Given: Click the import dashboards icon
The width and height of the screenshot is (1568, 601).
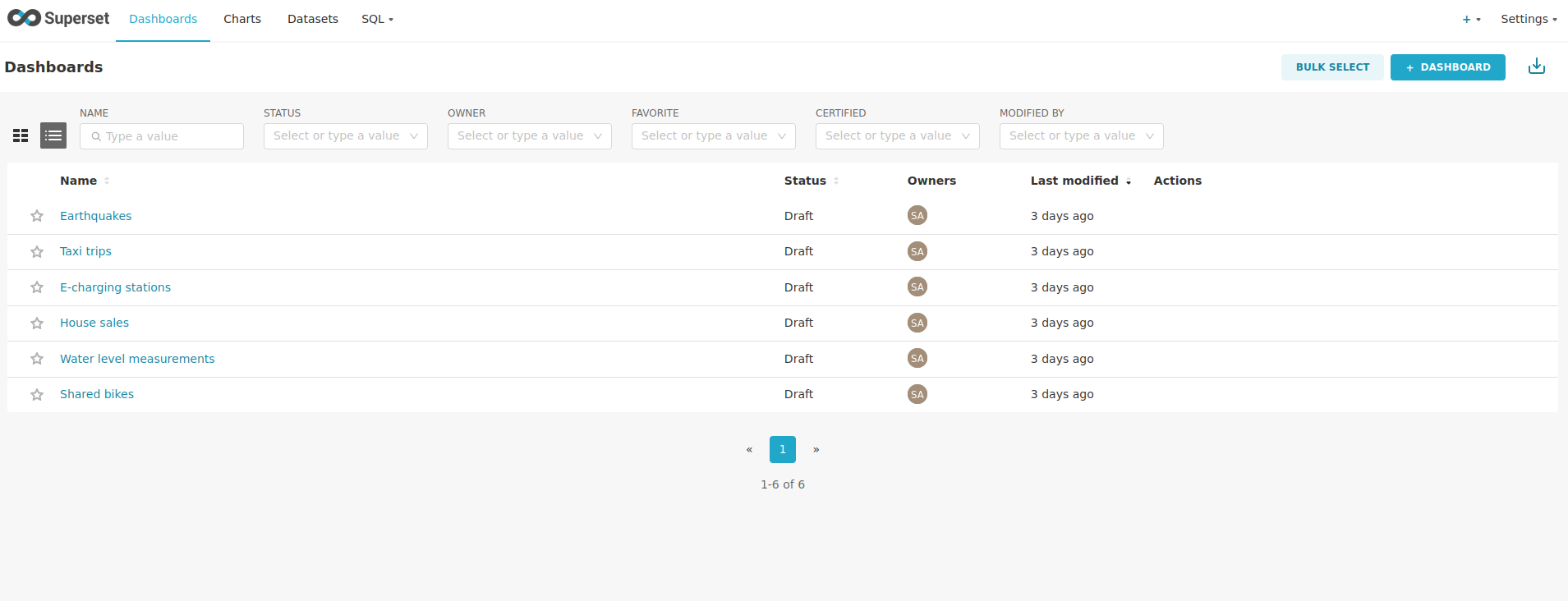Looking at the screenshot, I should click(1536, 67).
